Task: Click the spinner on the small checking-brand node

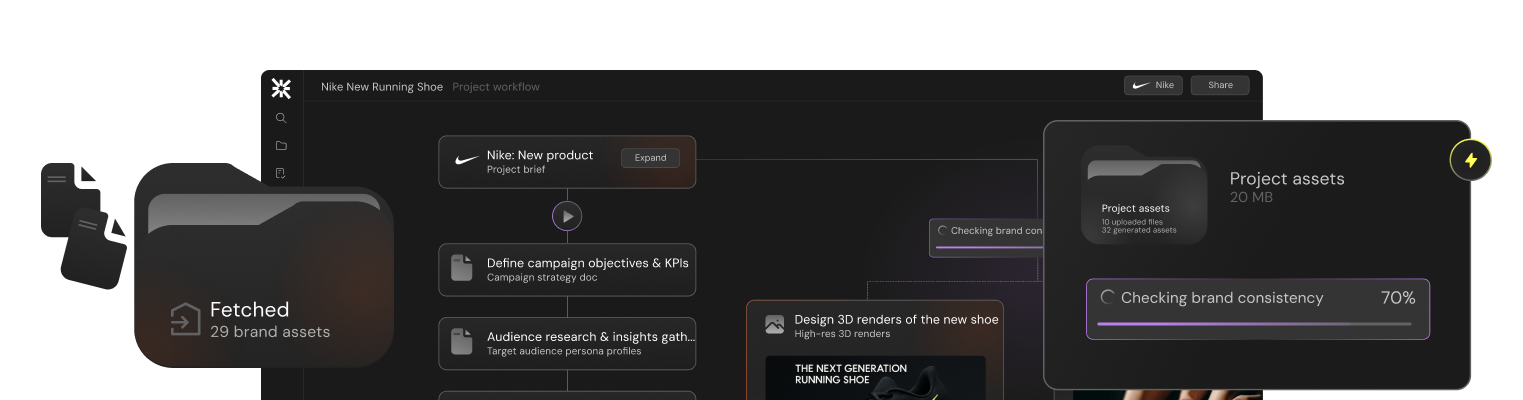Action: point(942,230)
